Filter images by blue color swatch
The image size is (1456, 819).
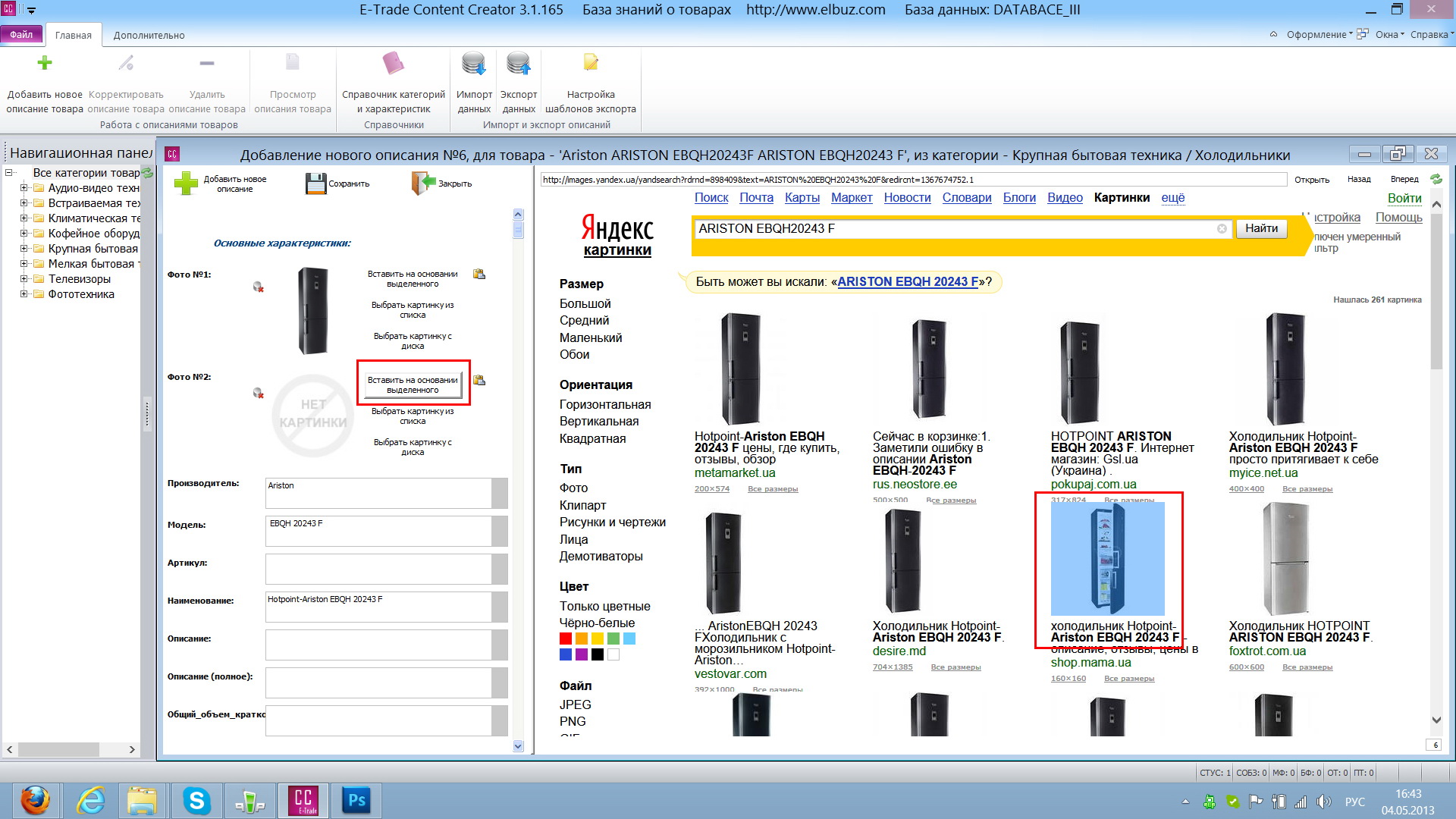point(566,654)
